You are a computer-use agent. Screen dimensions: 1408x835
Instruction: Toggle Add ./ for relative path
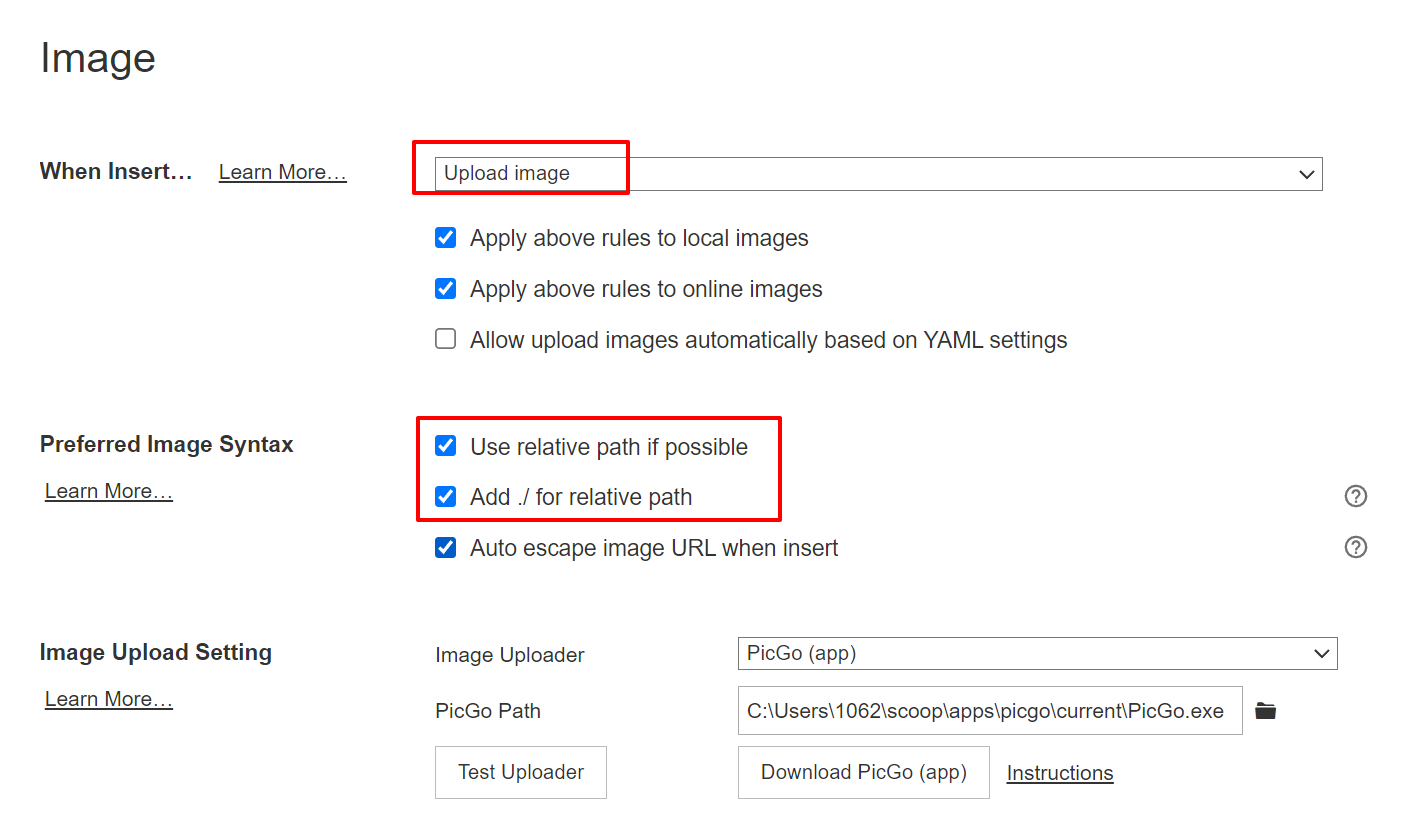[445, 496]
